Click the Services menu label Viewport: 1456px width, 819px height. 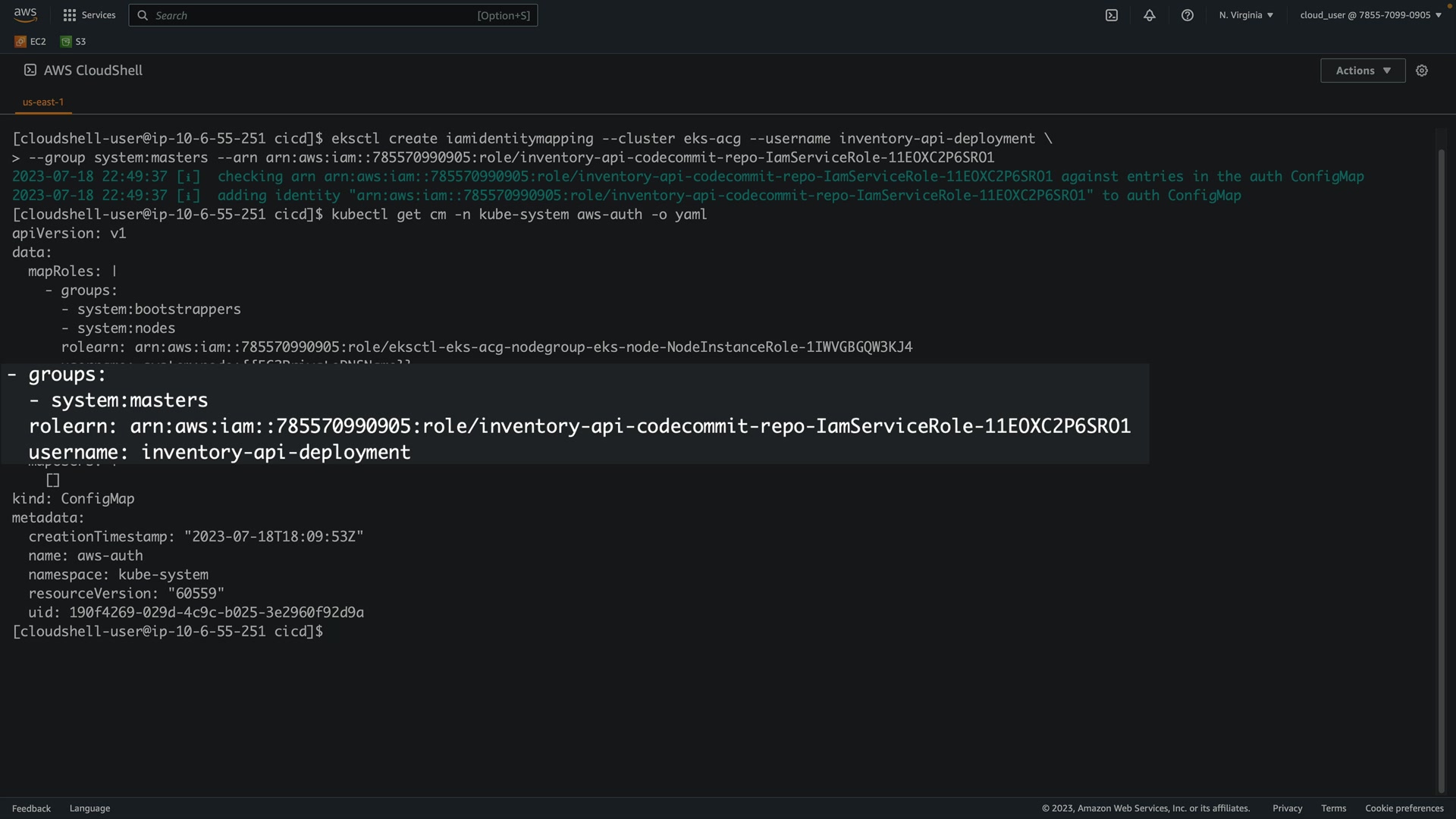pos(99,15)
